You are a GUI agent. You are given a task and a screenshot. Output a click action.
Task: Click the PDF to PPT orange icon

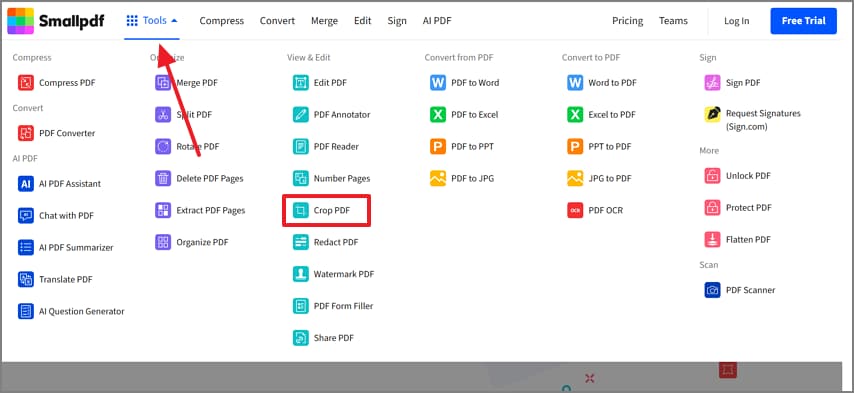[x=438, y=146]
